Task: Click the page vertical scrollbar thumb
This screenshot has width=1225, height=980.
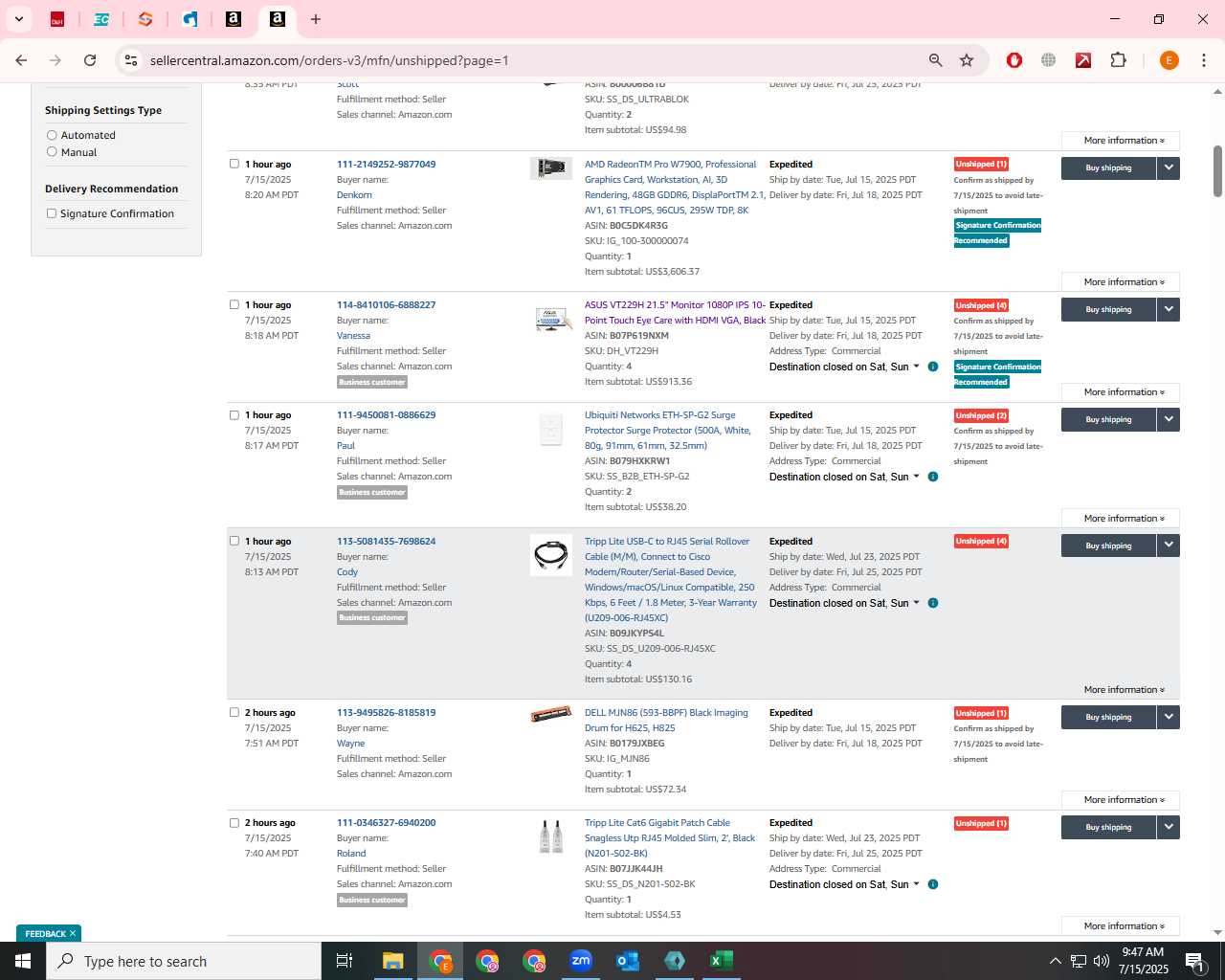Action: [x=1217, y=170]
